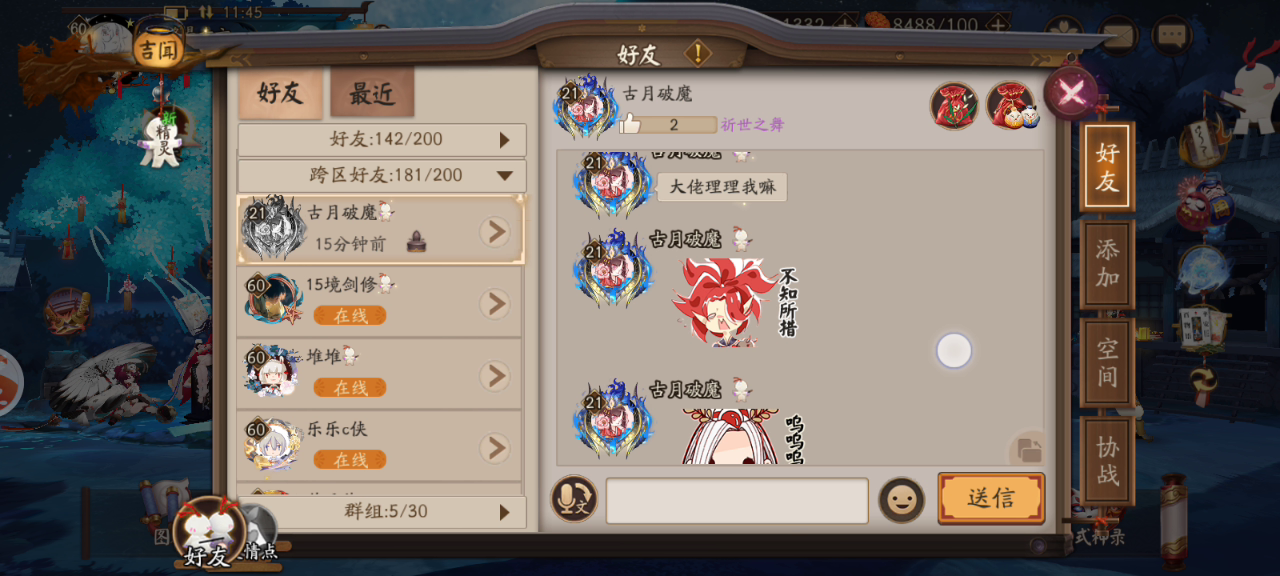The image size is (1280, 576).
Task: Expand the 好友:142/200 list
Action: click(382, 140)
